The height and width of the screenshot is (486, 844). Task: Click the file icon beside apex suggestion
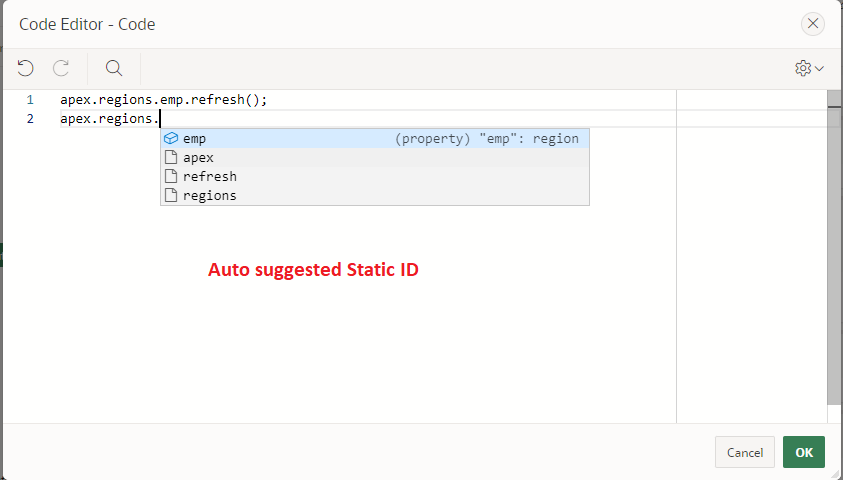point(170,158)
